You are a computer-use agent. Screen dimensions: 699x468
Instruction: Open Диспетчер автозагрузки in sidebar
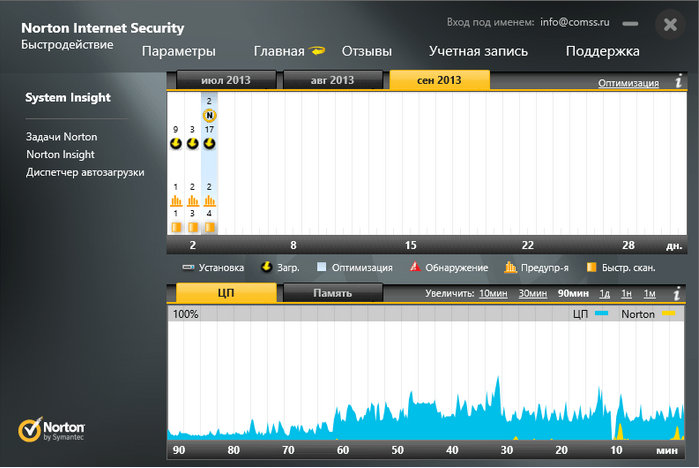coord(85,172)
